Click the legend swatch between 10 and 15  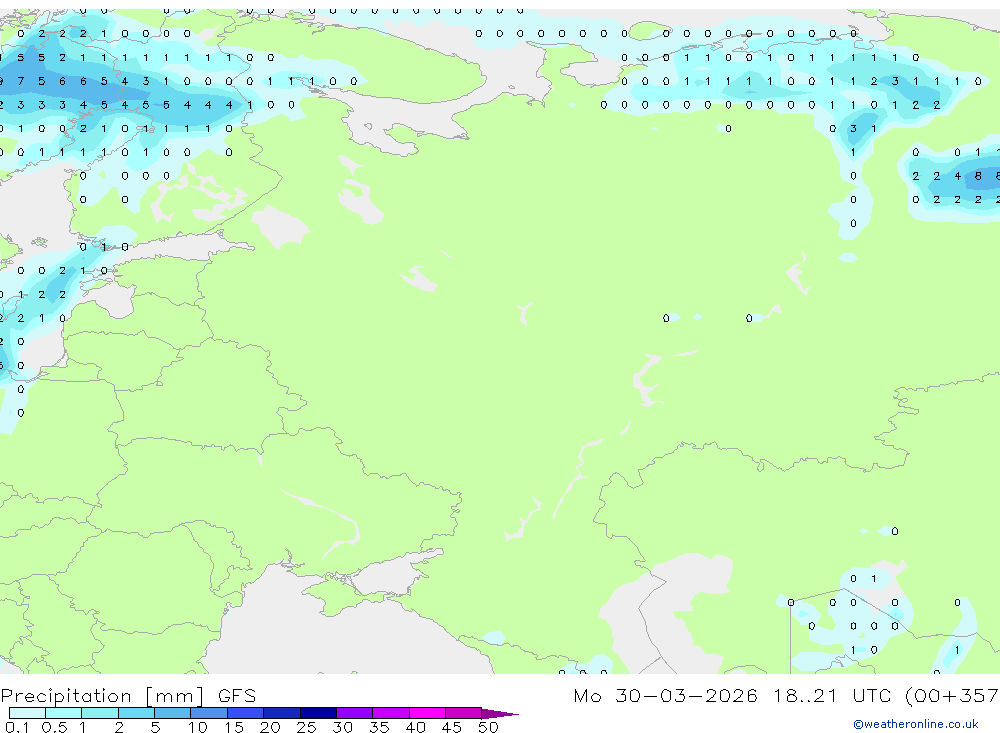209,713
